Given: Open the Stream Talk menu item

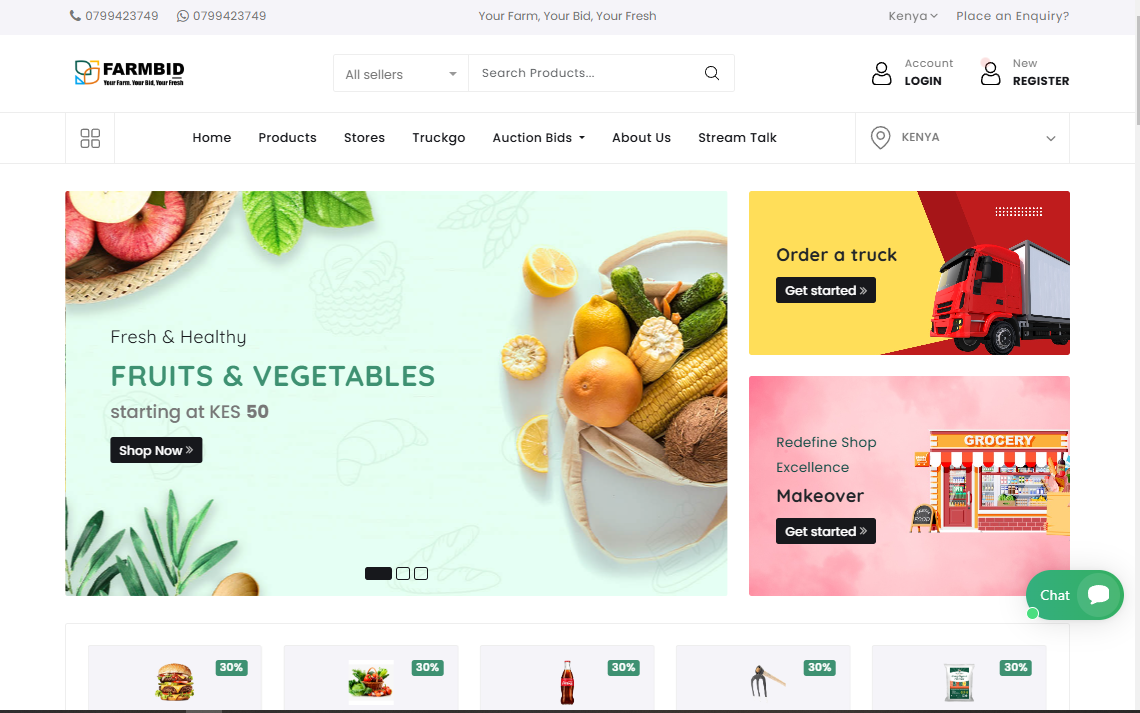Looking at the screenshot, I should [x=737, y=138].
